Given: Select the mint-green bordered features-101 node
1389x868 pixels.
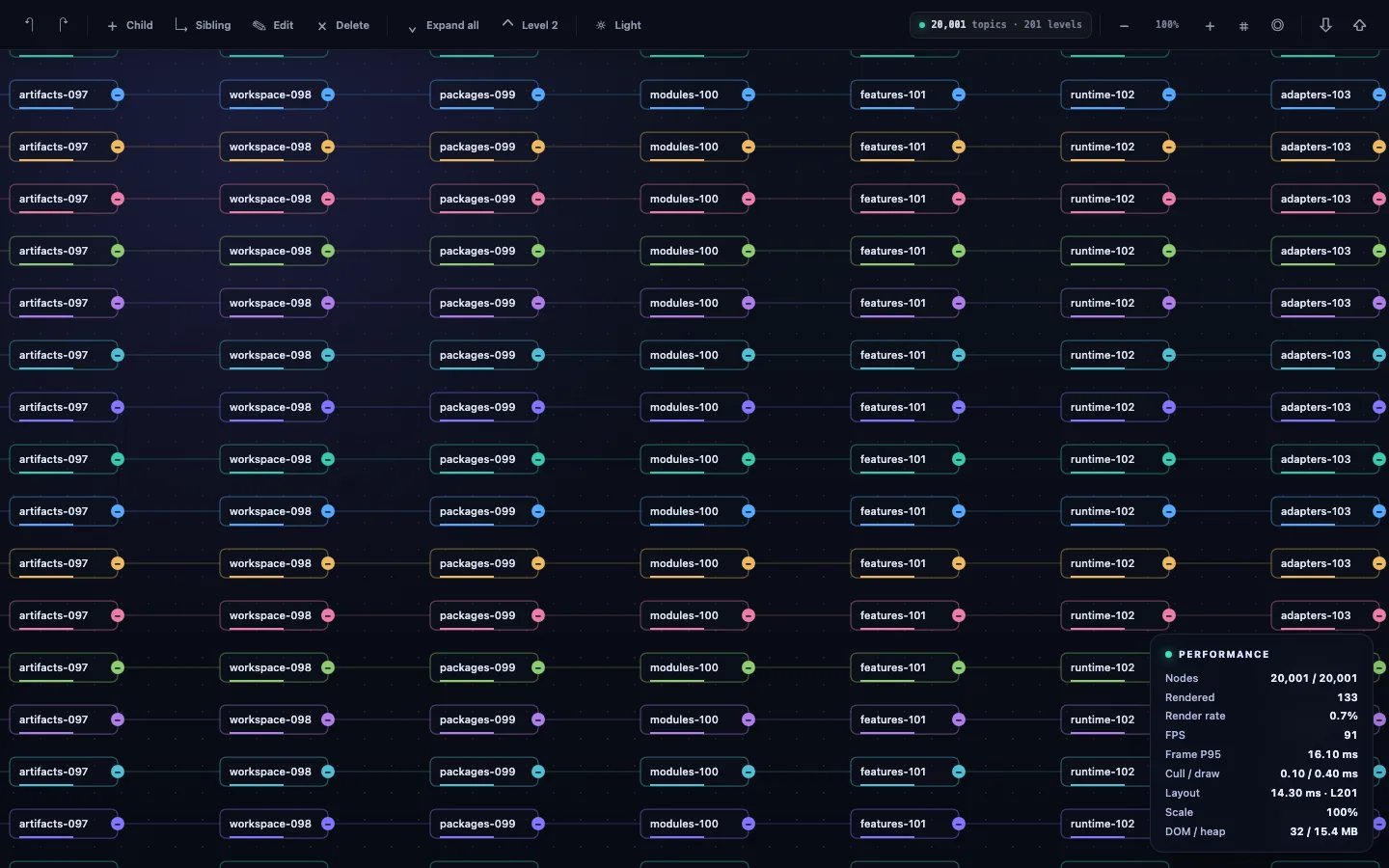Looking at the screenshot, I should coord(905,459).
